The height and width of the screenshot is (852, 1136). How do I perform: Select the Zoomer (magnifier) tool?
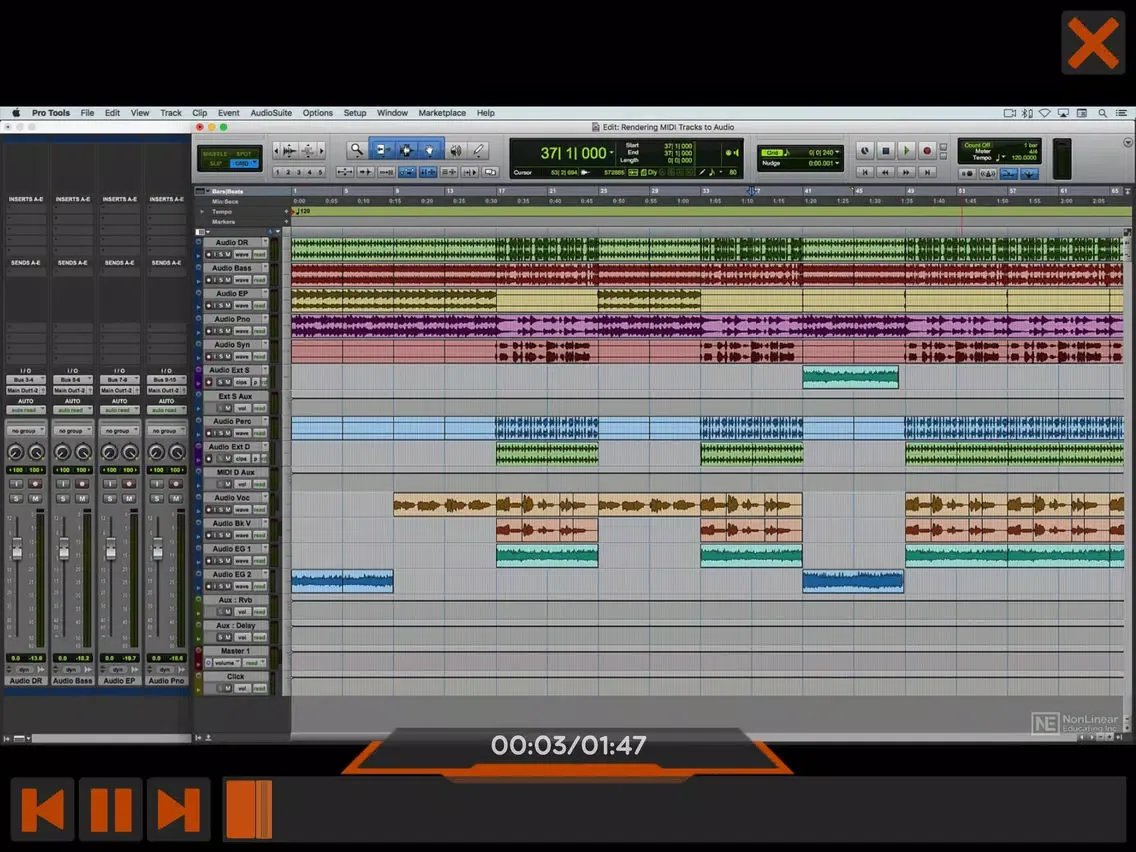pyautogui.click(x=356, y=150)
